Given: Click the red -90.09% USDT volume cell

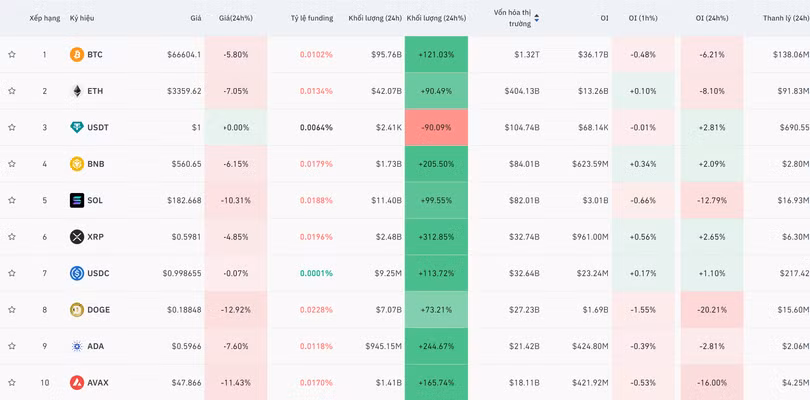Looking at the screenshot, I should click(x=436, y=127).
